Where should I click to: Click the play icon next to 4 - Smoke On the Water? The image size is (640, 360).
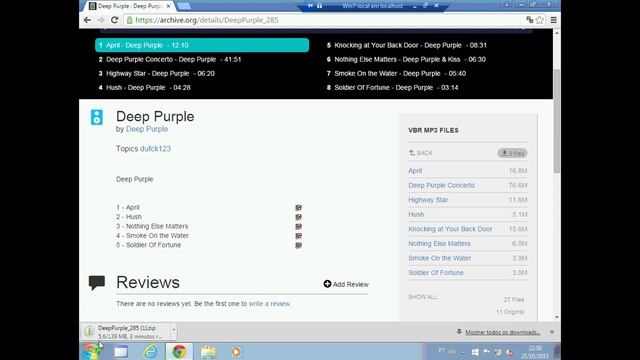(298, 236)
